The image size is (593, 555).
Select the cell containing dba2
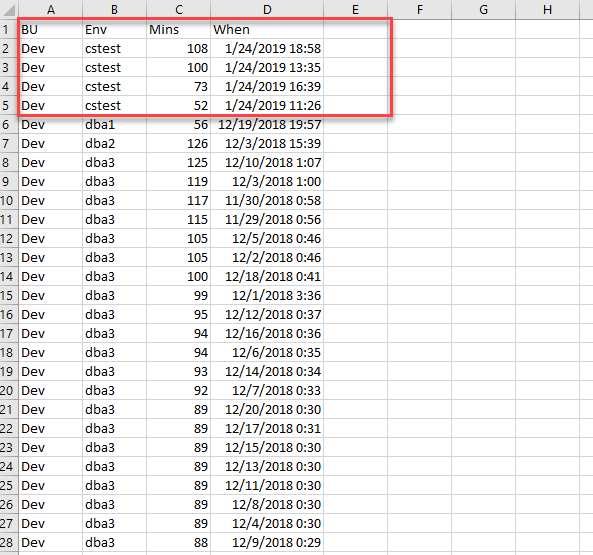coord(114,144)
